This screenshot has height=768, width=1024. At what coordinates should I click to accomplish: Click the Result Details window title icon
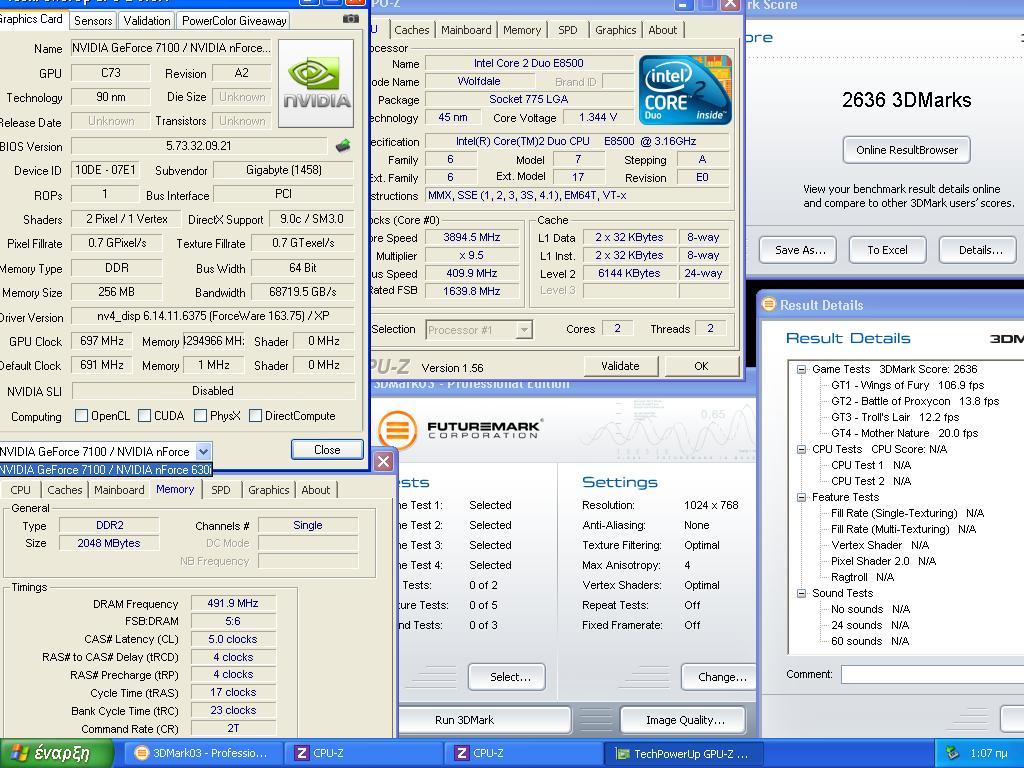click(x=769, y=304)
